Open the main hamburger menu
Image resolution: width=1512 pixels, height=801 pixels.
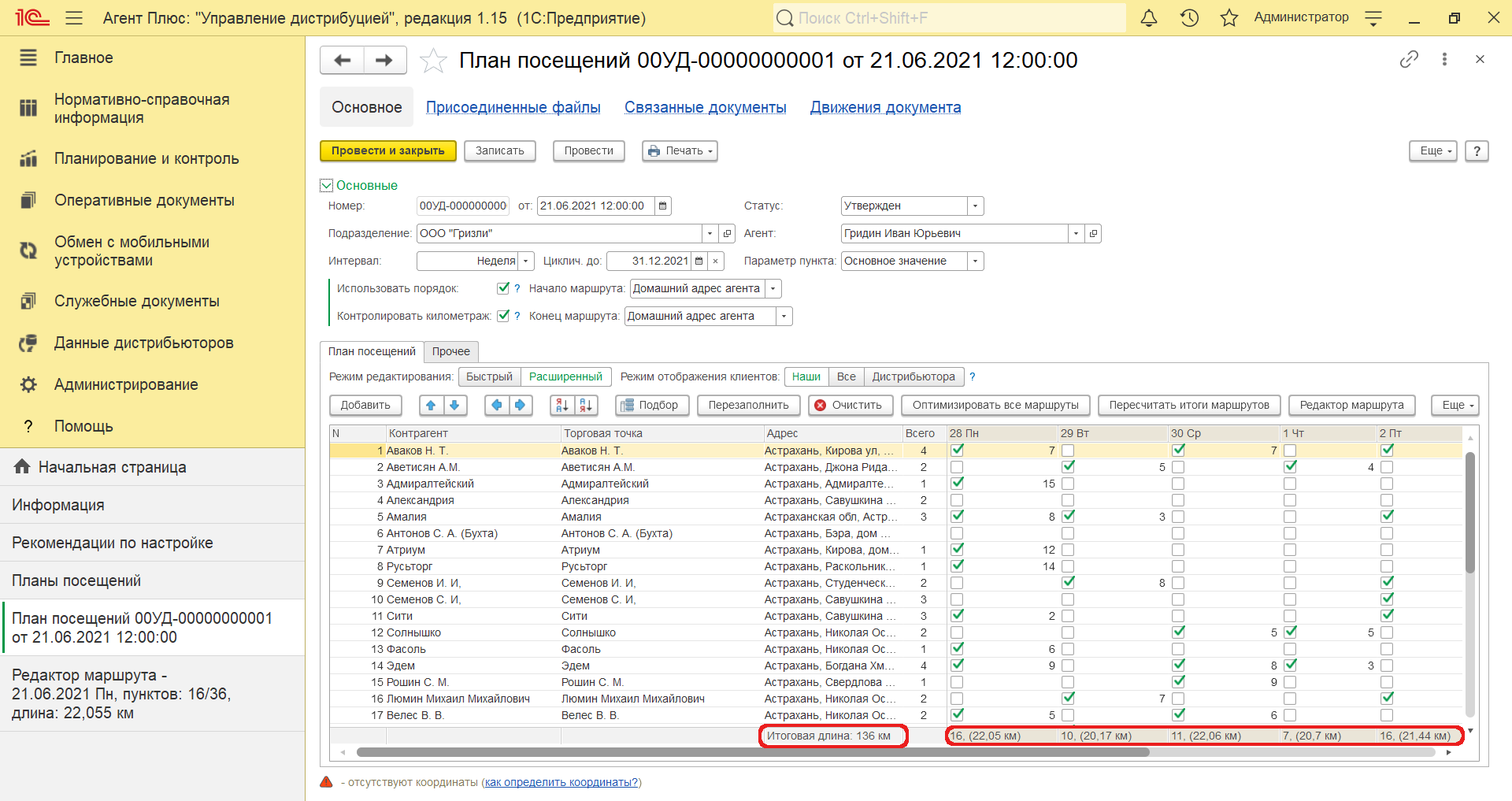(74, 17)
